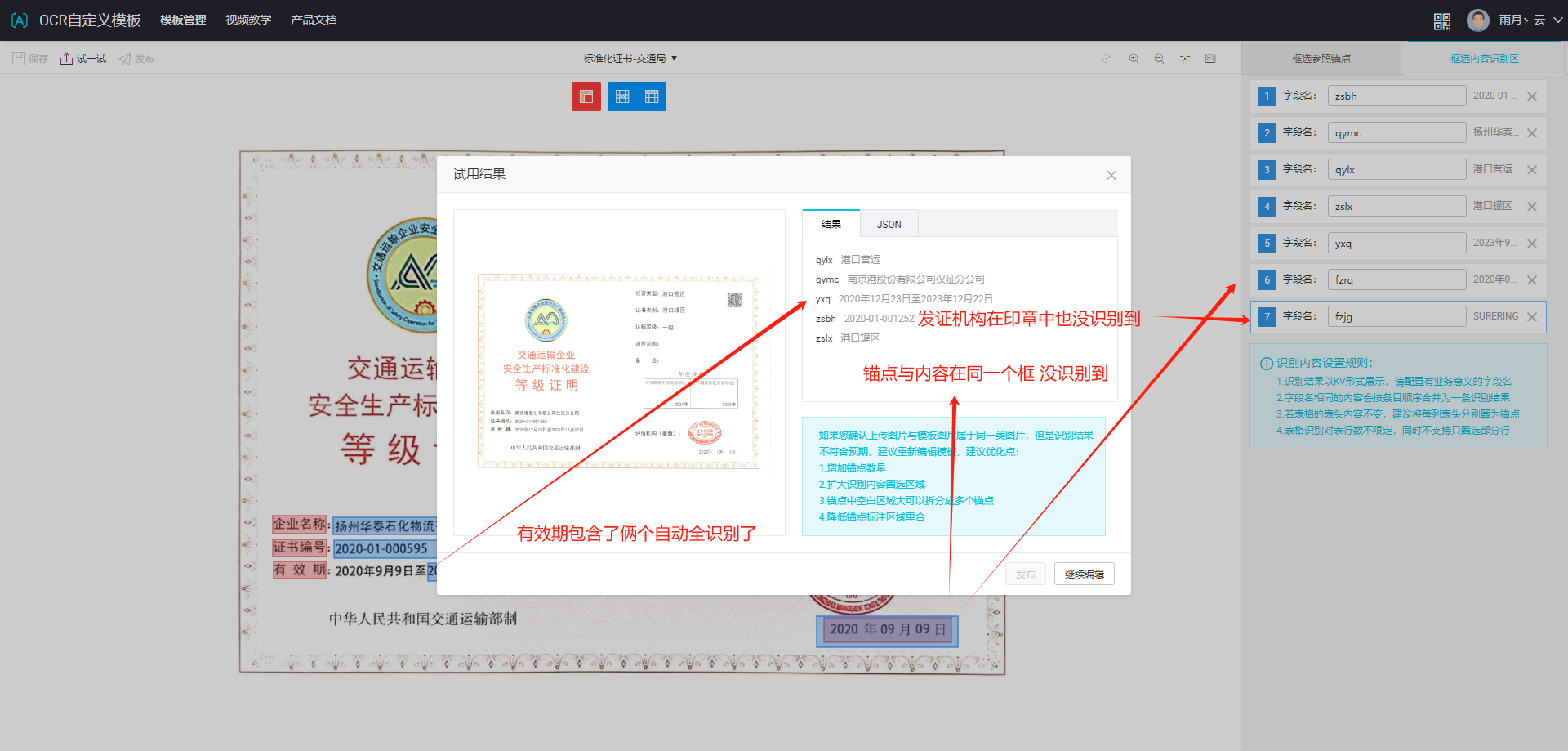Open 模板管理 menu
1568x751 pixels.
click(x=183, y=20)
